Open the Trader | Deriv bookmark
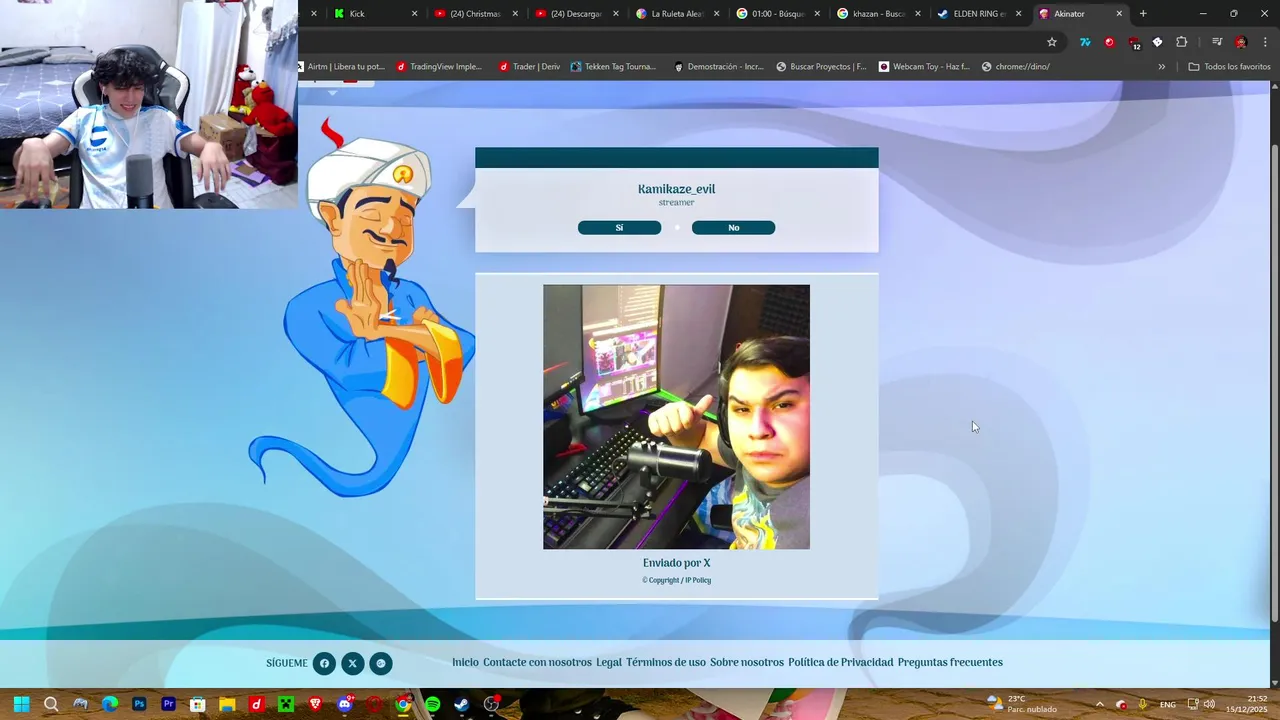Image resolution: width=1280 pixels, height=720 pixels. click(x=529, y=67)
